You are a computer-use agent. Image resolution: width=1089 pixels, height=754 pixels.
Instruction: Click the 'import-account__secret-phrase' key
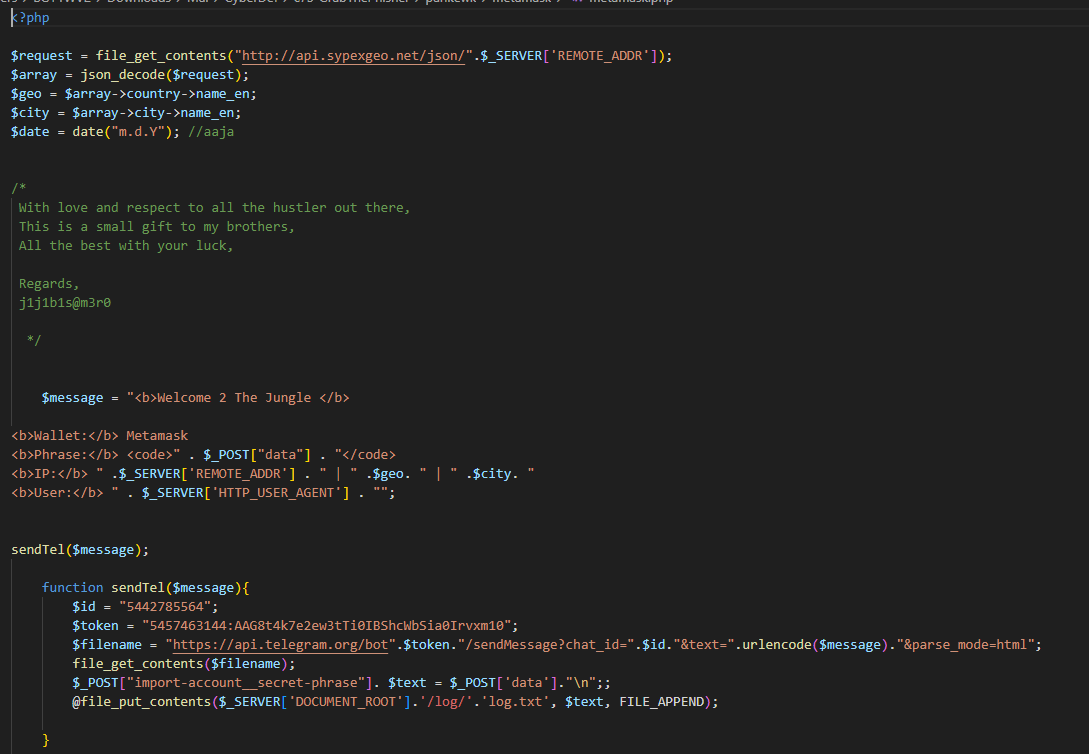point(246,683)
